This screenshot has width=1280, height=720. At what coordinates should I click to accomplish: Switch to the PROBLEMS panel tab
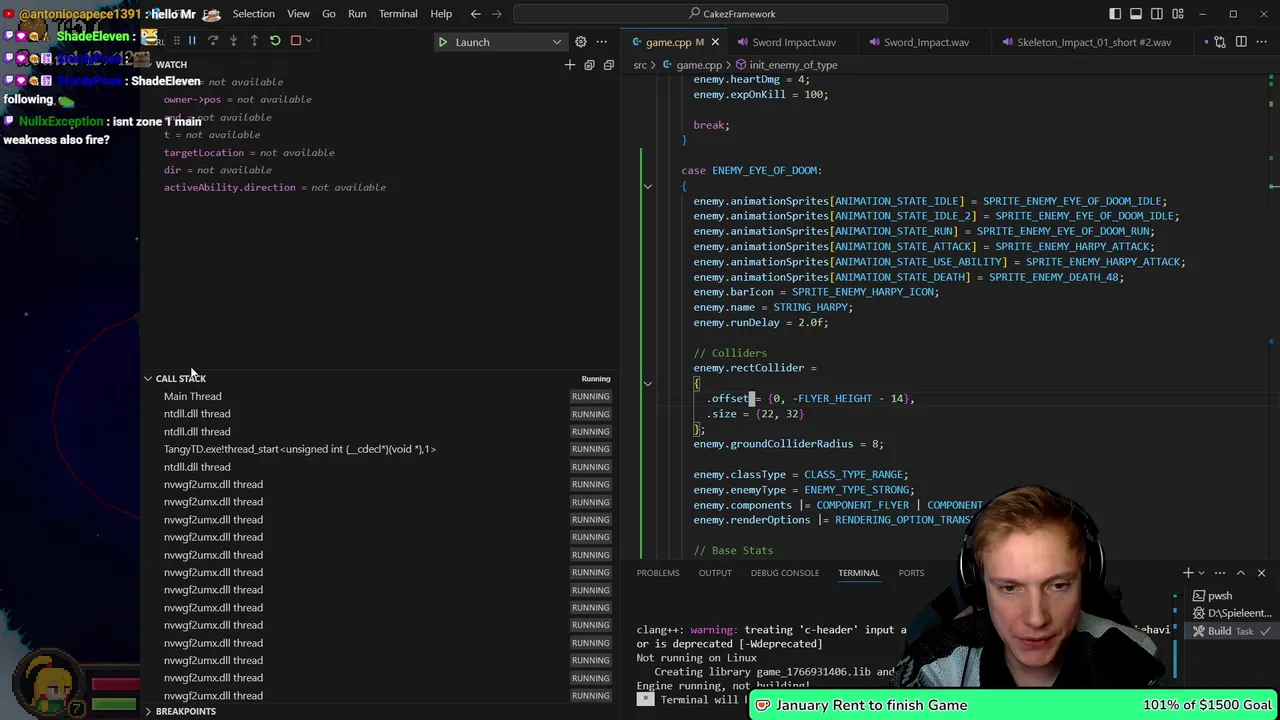click(658, 573)
